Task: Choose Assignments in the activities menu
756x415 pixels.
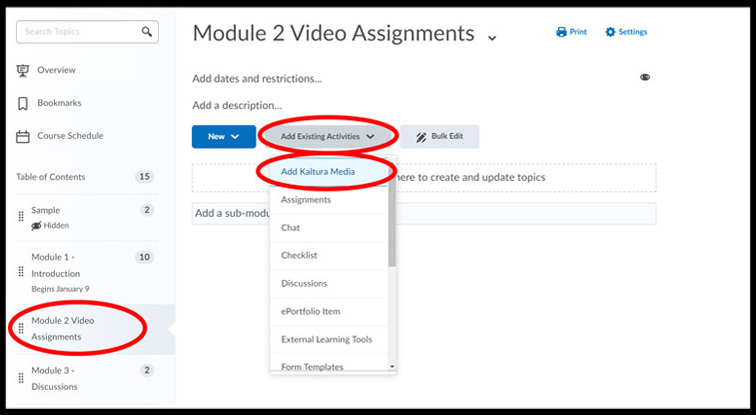Action: pyautogui.click(x=306, y=200)
